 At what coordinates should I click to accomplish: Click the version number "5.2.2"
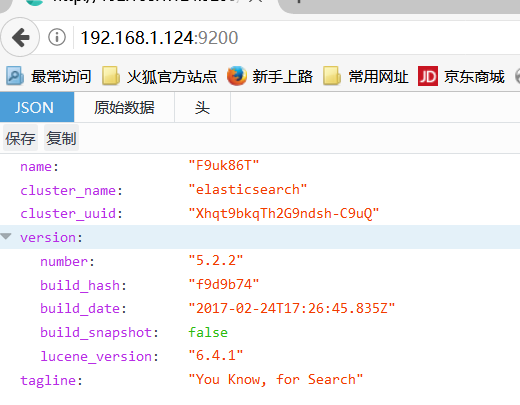[x=216, y=260]
